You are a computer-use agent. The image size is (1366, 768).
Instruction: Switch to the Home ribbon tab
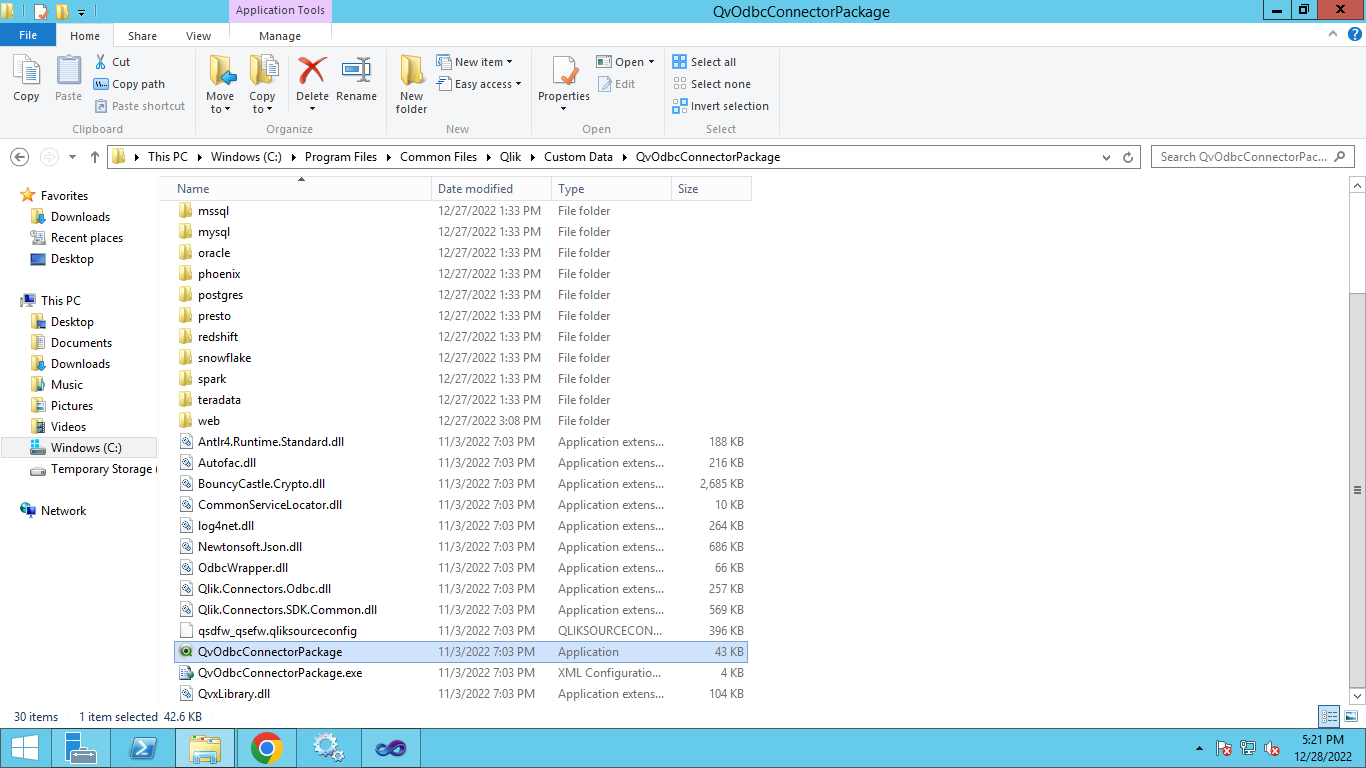(85, 36)
